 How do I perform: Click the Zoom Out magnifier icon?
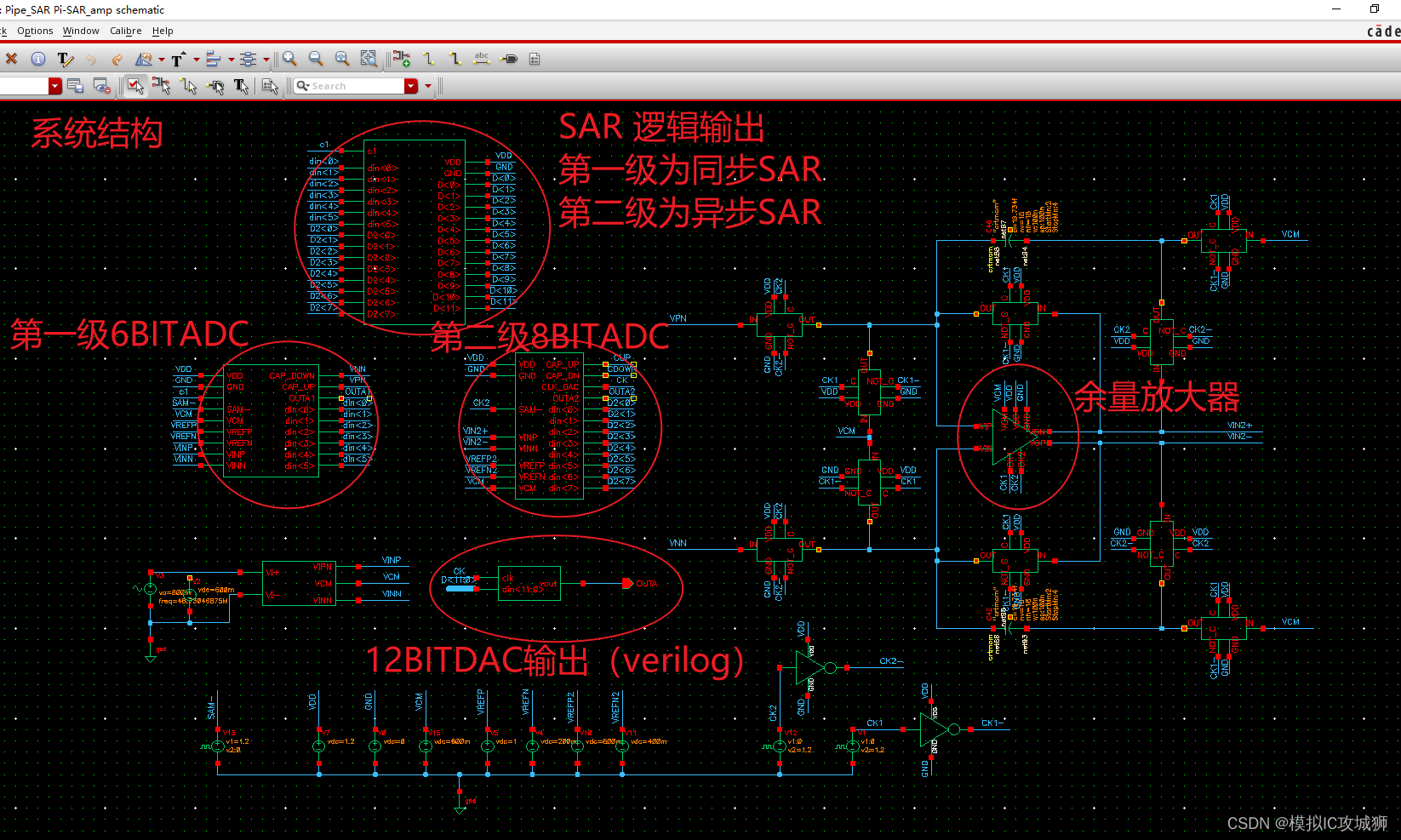(x=316, y=59)
